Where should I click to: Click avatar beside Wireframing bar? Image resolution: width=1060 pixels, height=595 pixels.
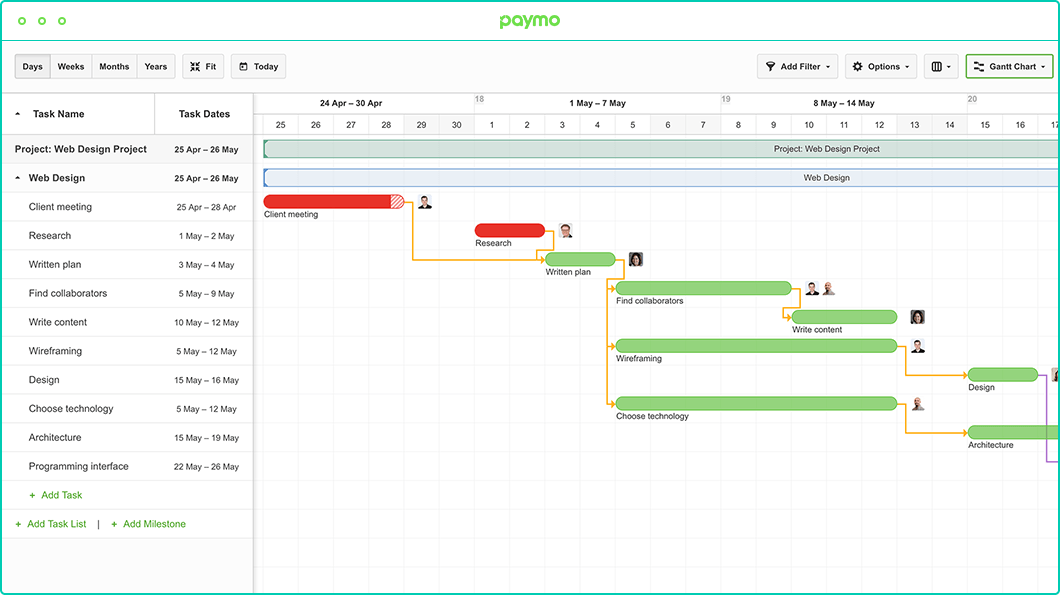[917, 346]
